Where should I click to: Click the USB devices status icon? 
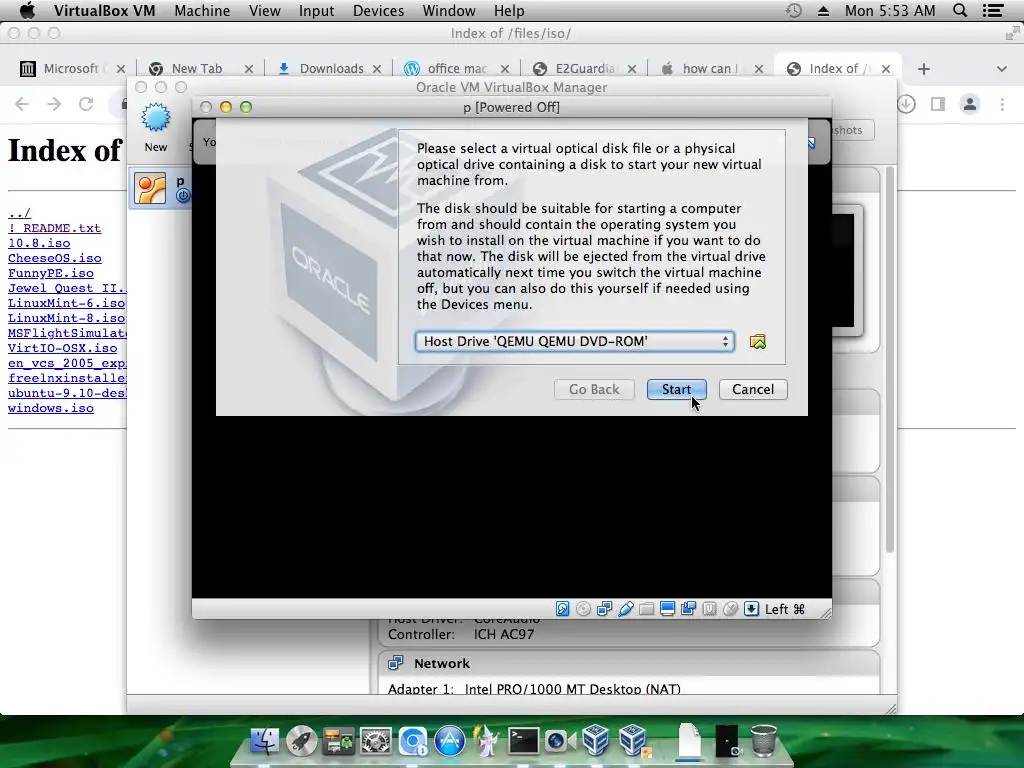[626, 609]
